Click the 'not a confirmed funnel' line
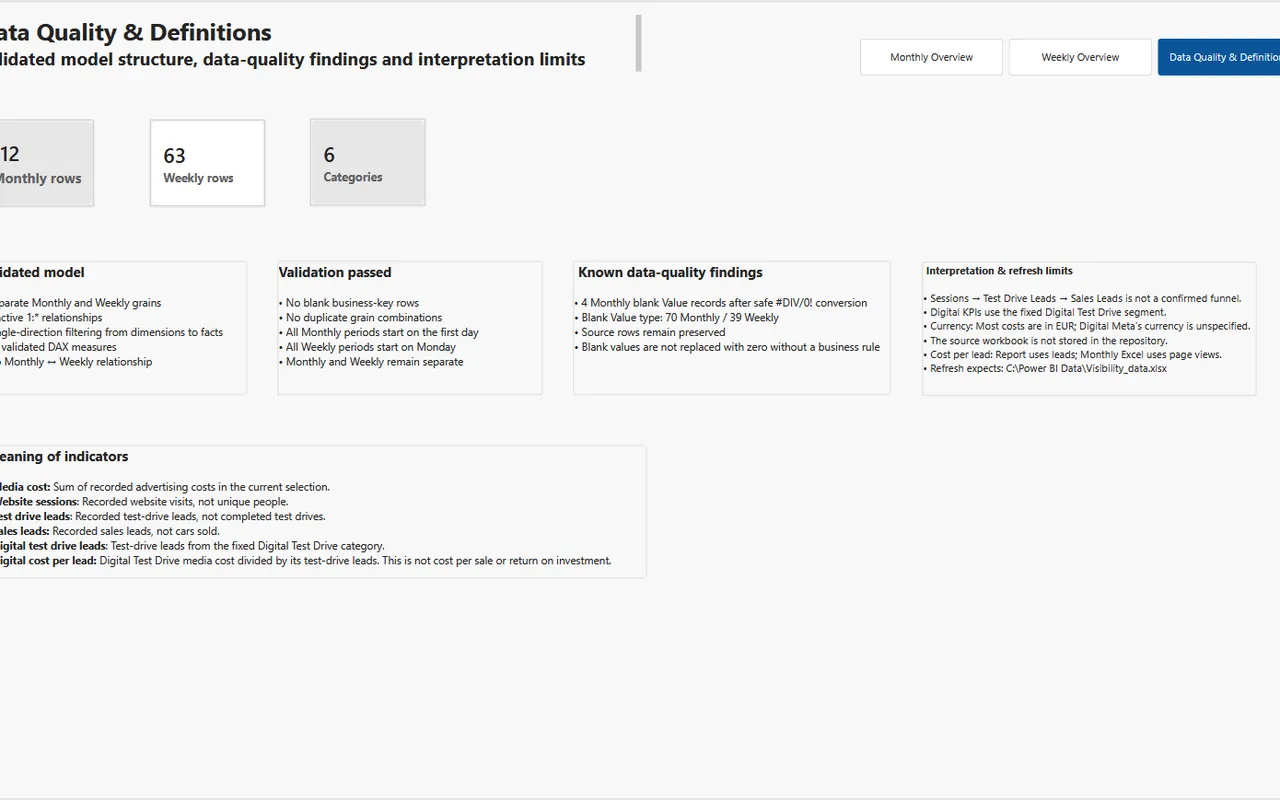 (x=1082, y=298)
